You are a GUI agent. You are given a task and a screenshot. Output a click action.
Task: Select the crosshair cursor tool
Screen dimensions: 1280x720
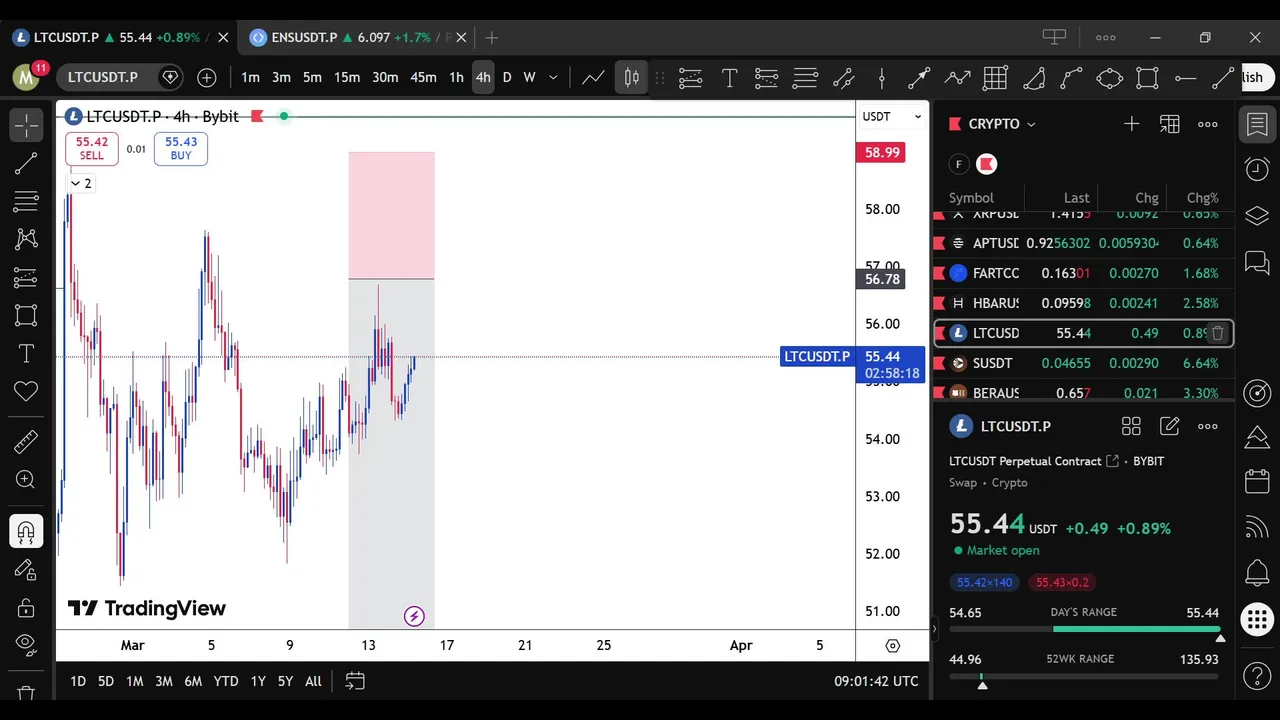pos(27,125)
